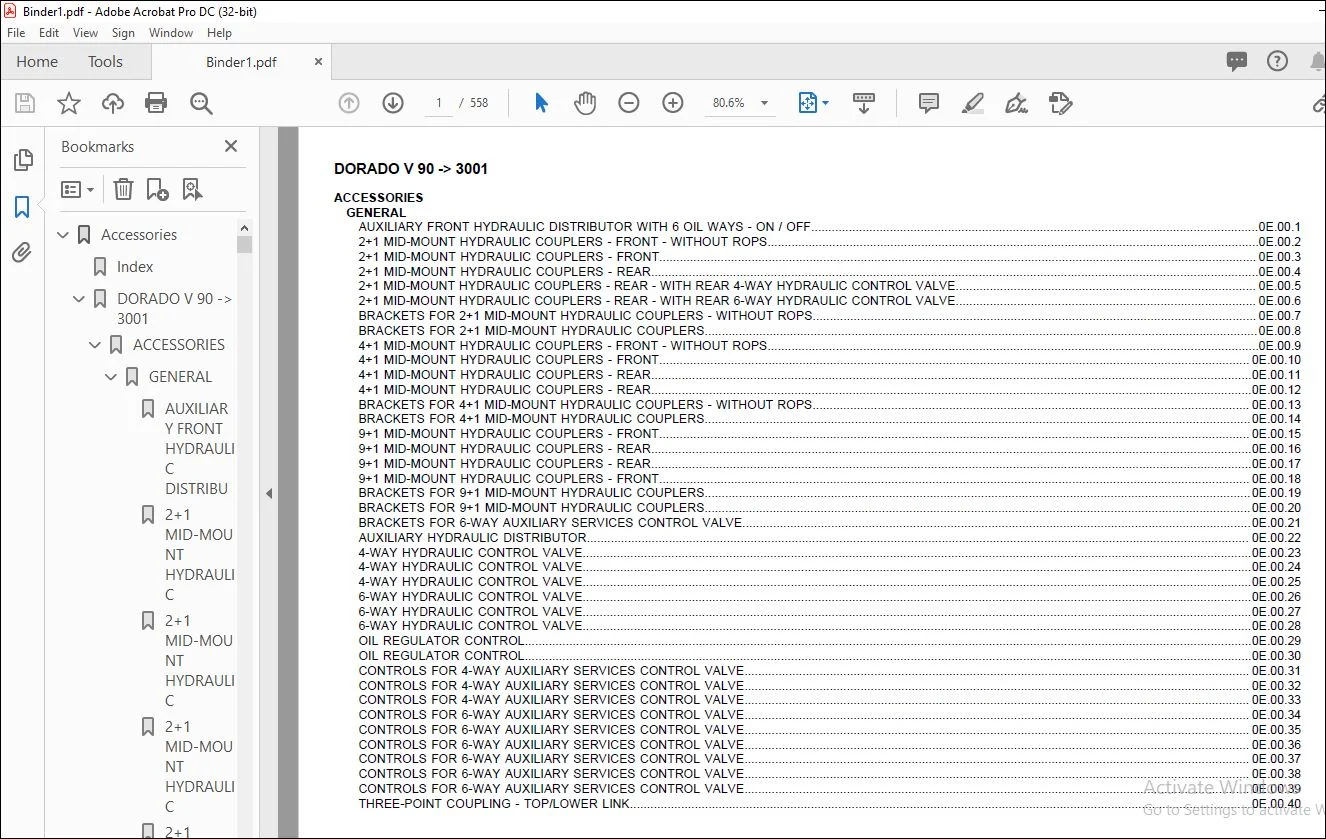Collapse the Accessories bookmark

coord(64,235)
